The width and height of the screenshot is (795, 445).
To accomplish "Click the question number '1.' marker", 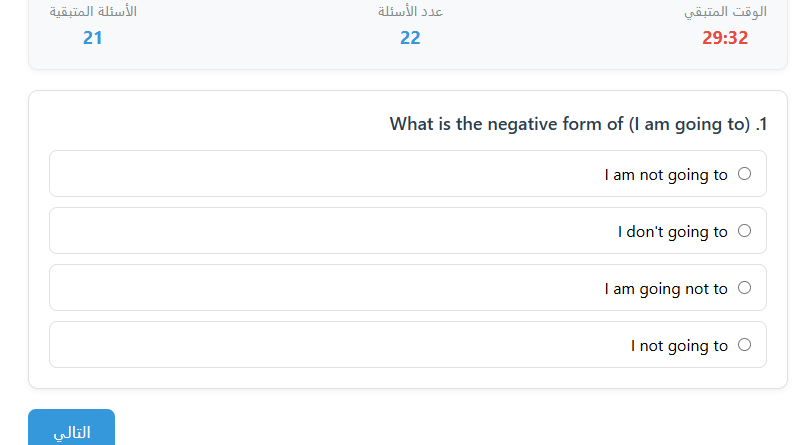I will (x=761, y=124).
